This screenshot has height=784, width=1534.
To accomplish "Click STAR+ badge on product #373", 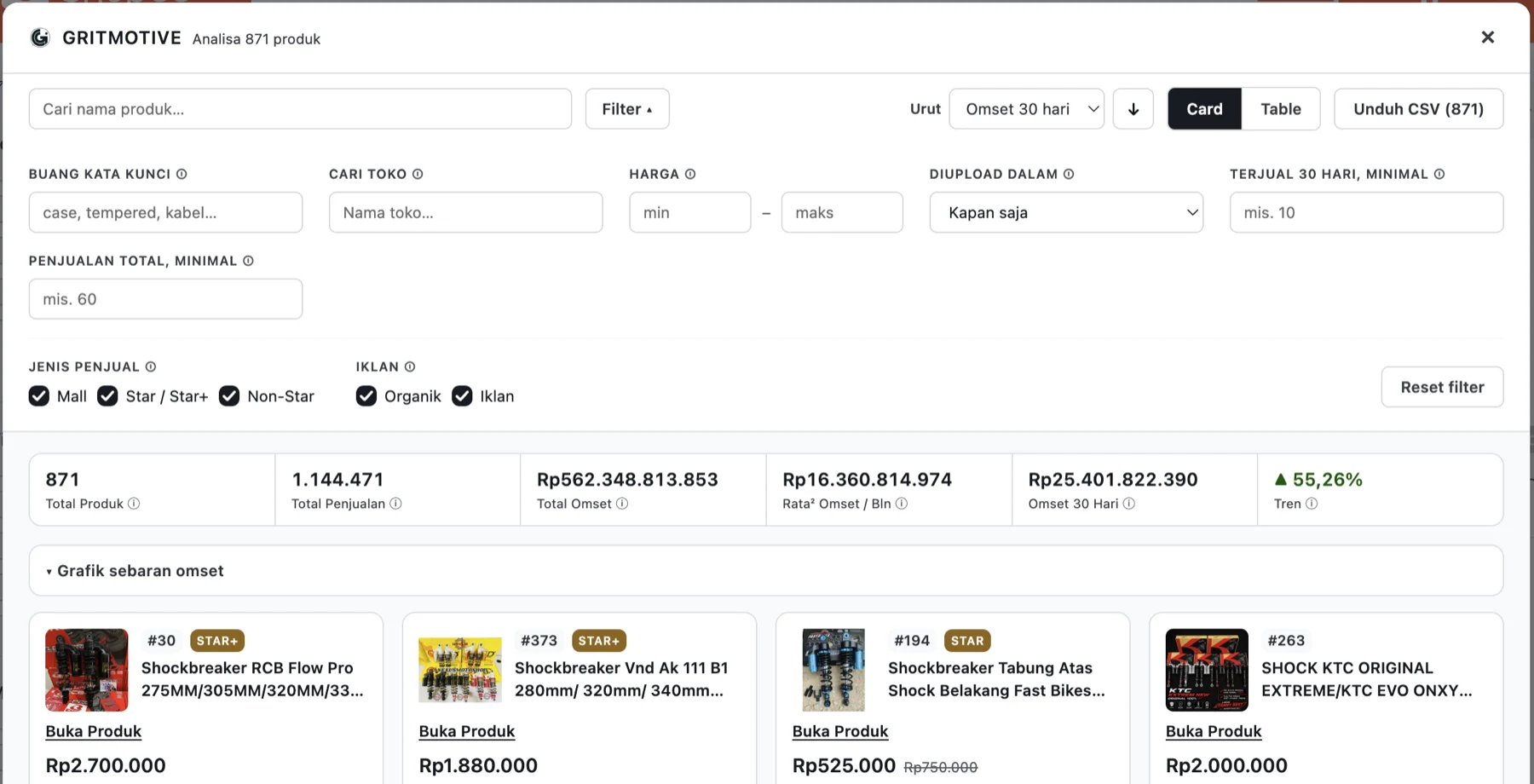I will click(x=599, y=641).
